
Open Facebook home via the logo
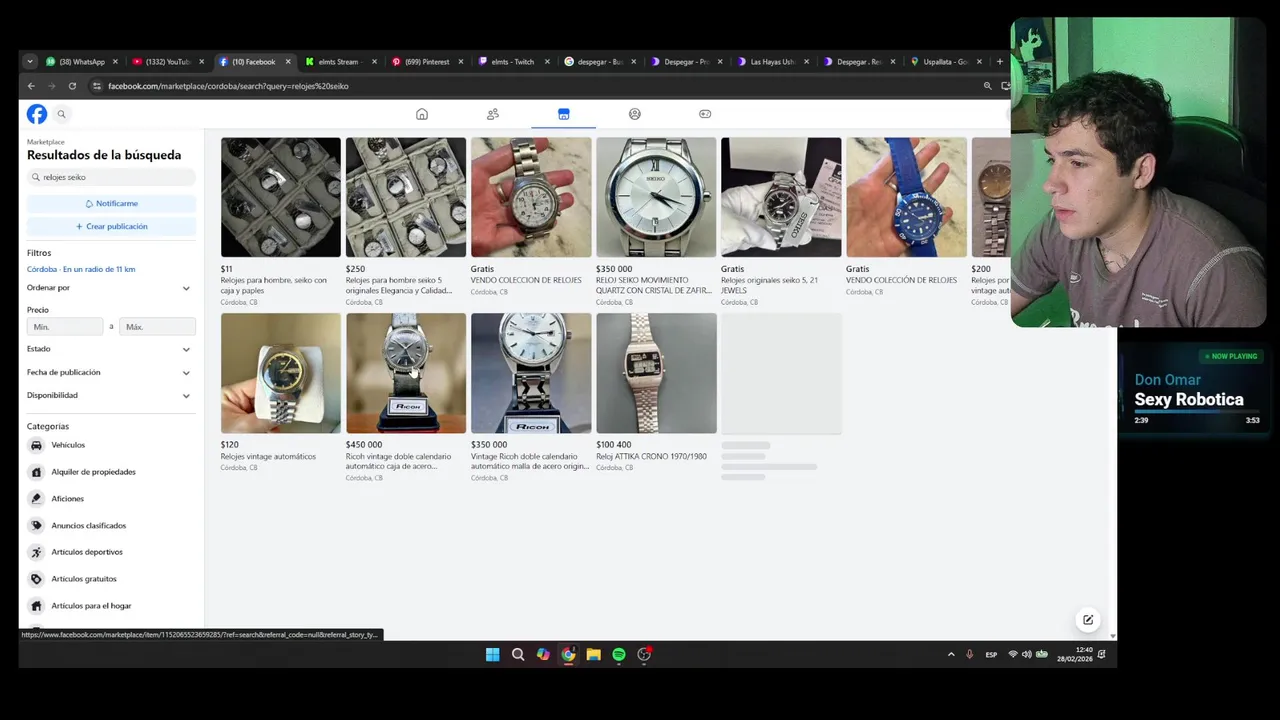[x=37, y=114]
